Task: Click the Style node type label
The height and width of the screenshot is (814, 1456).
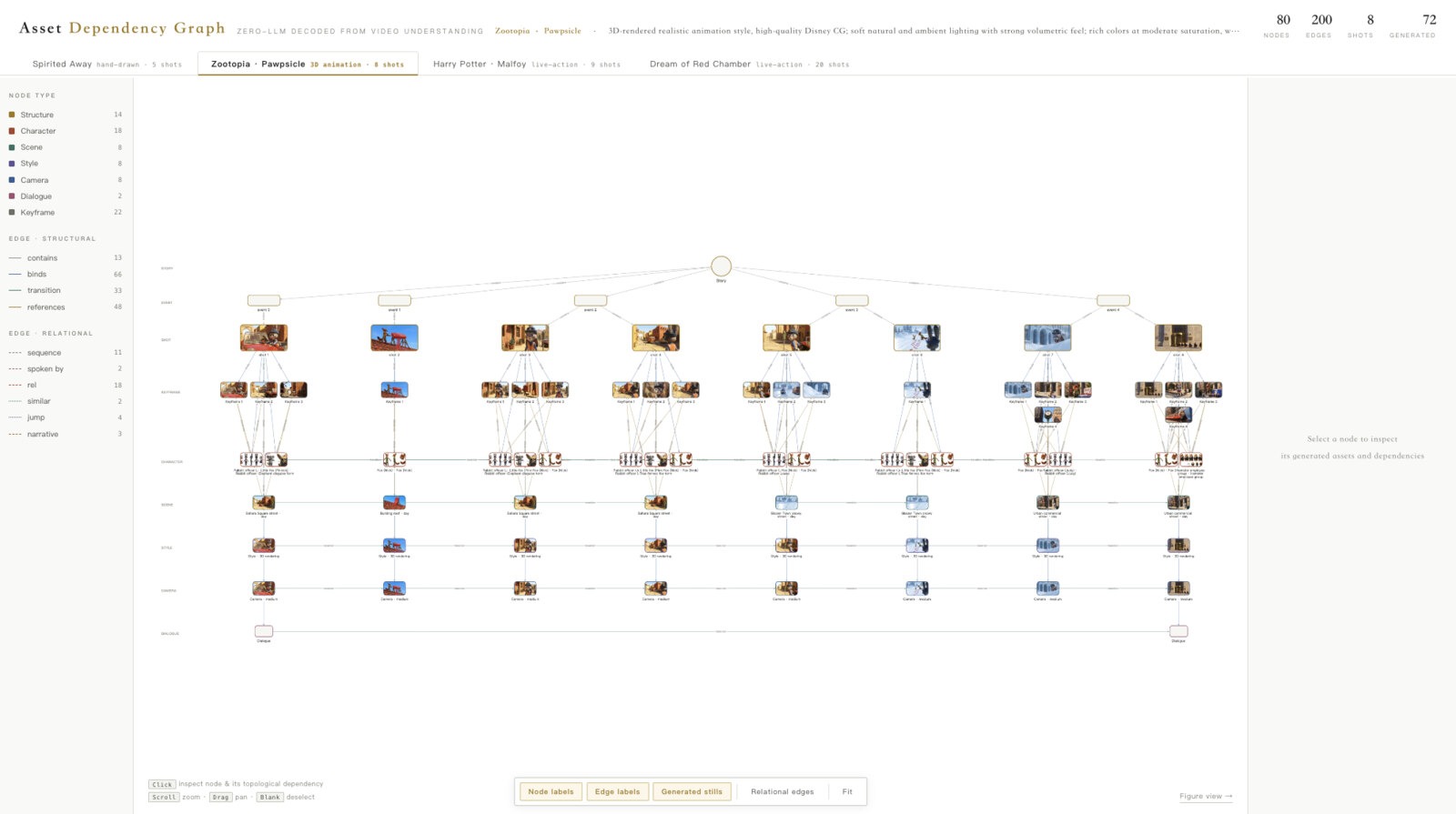Action: tap(29, 164)
